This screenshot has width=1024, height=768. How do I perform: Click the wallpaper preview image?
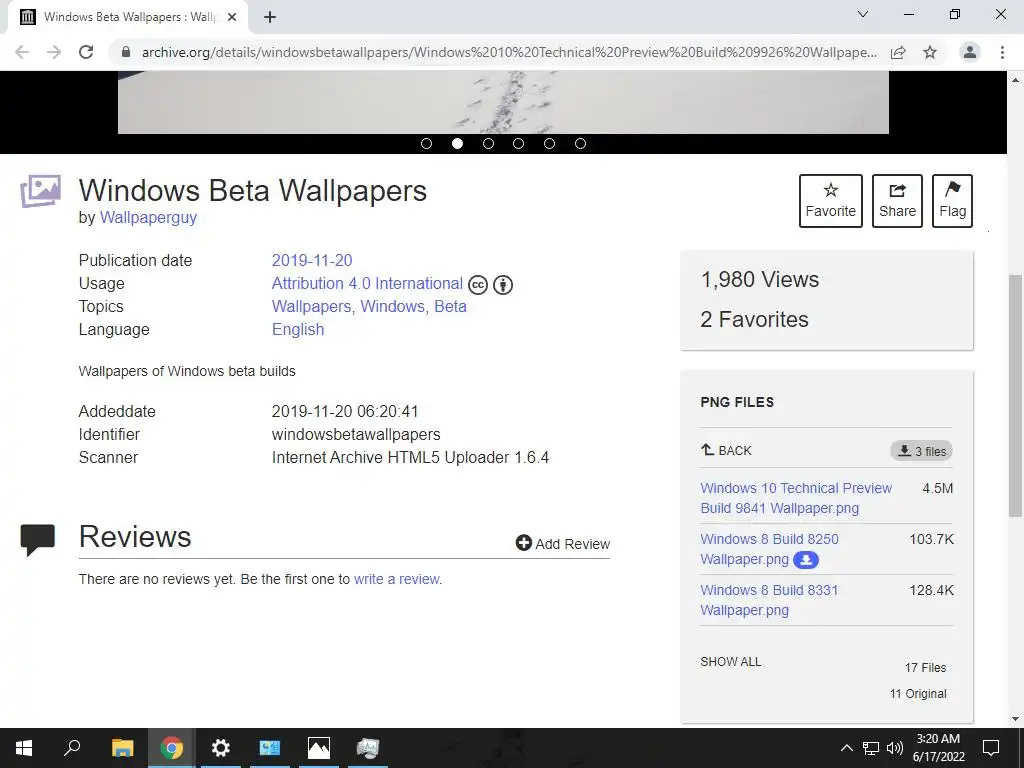[x=503, y=103]
